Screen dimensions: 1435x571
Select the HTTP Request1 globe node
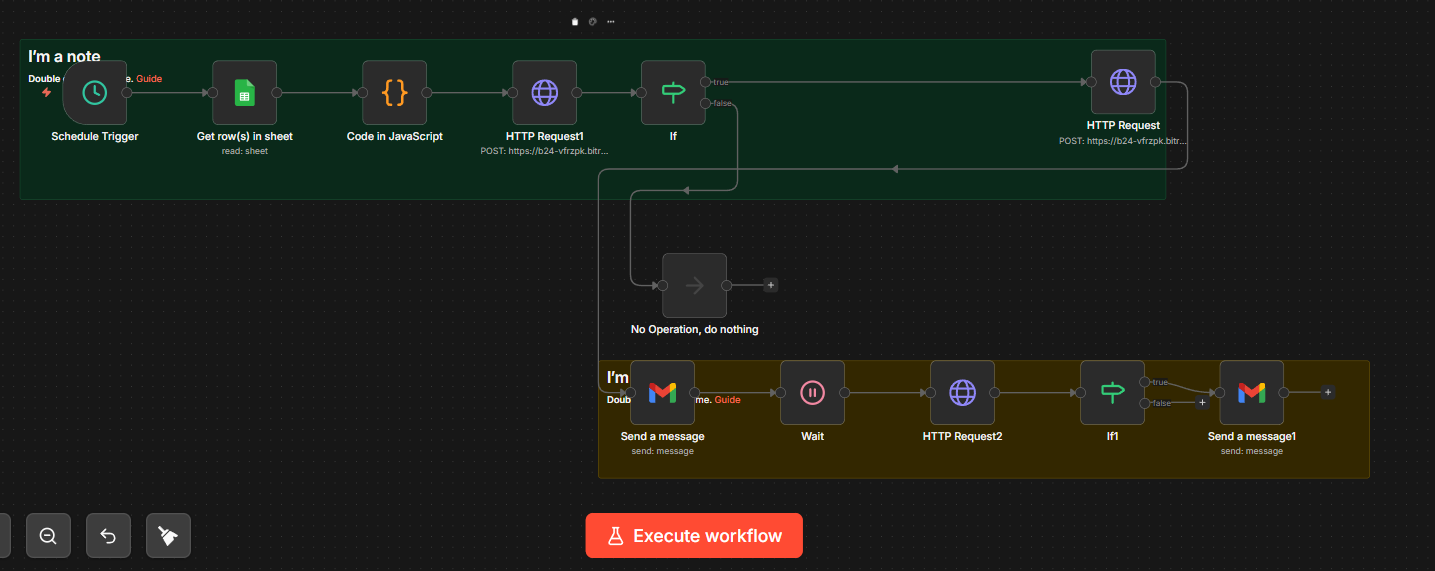click(x=545, y=93)
